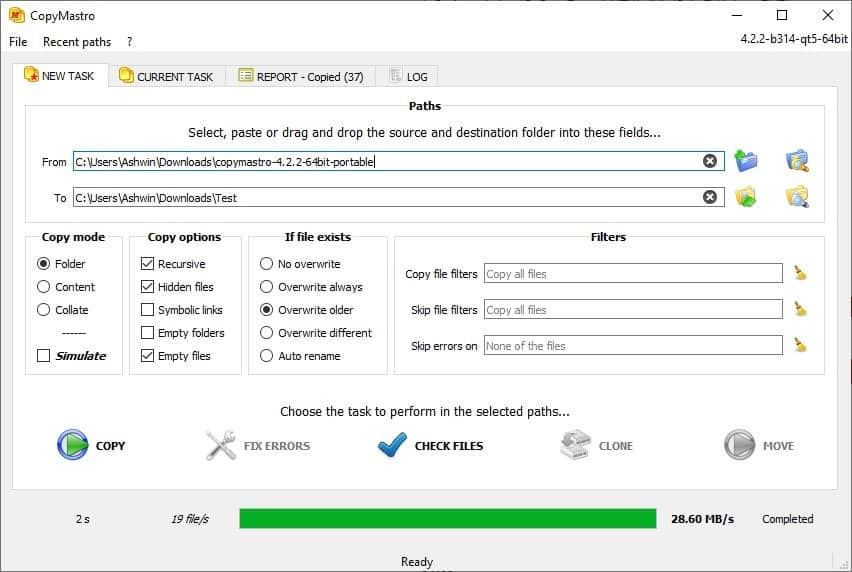The image size is (852, 572).
Task: Choose No overwrite if file exists
Action: point(300,263)
